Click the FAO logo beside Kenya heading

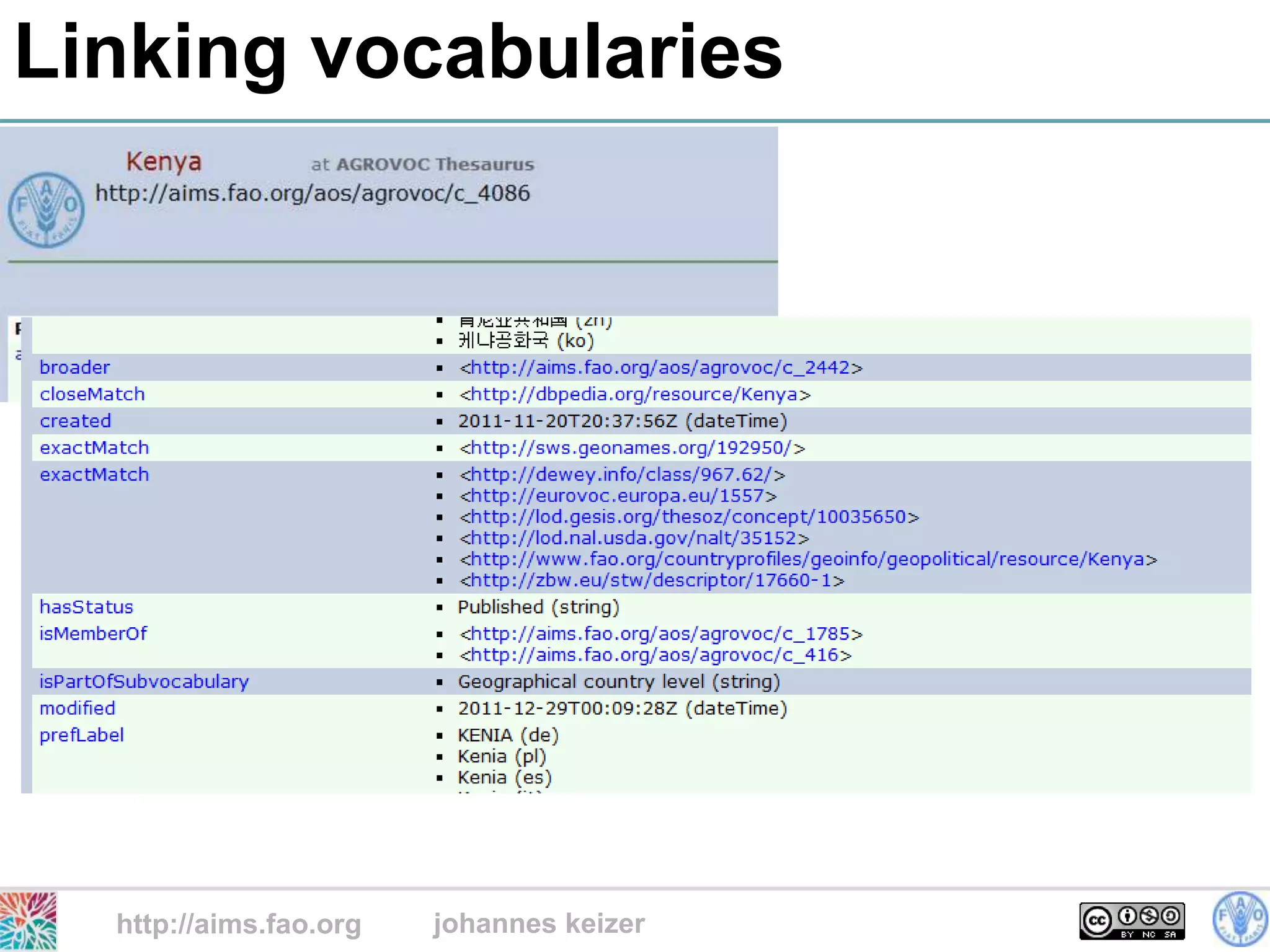tap(46, 209)
